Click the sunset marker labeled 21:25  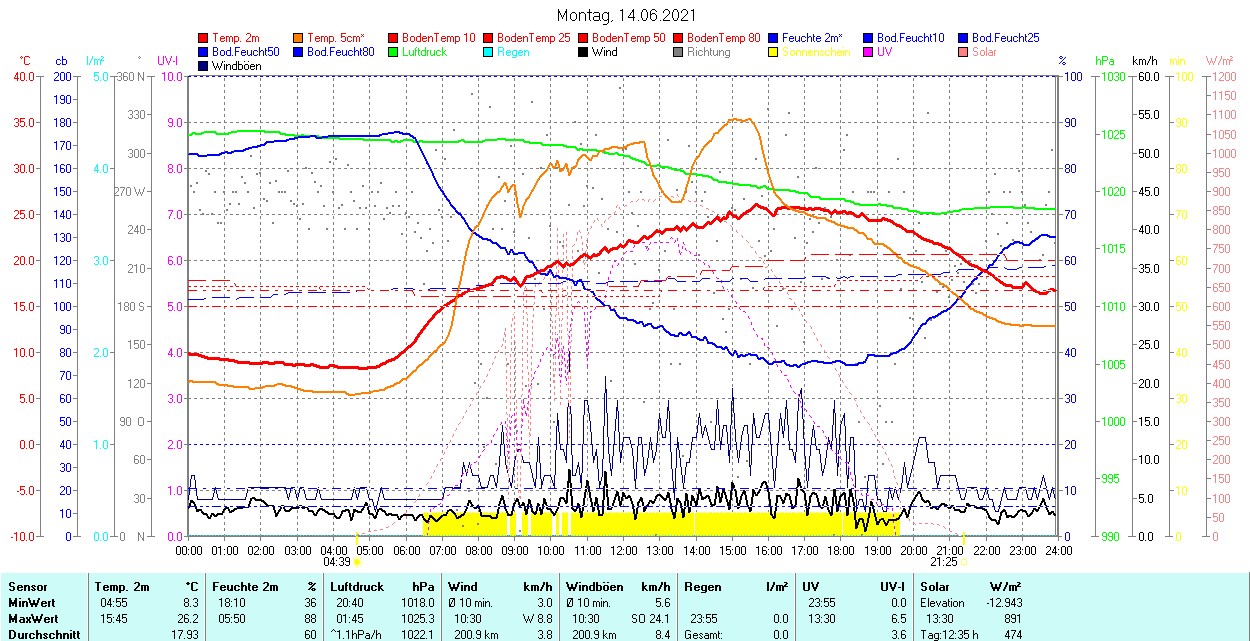pos(963,561)
